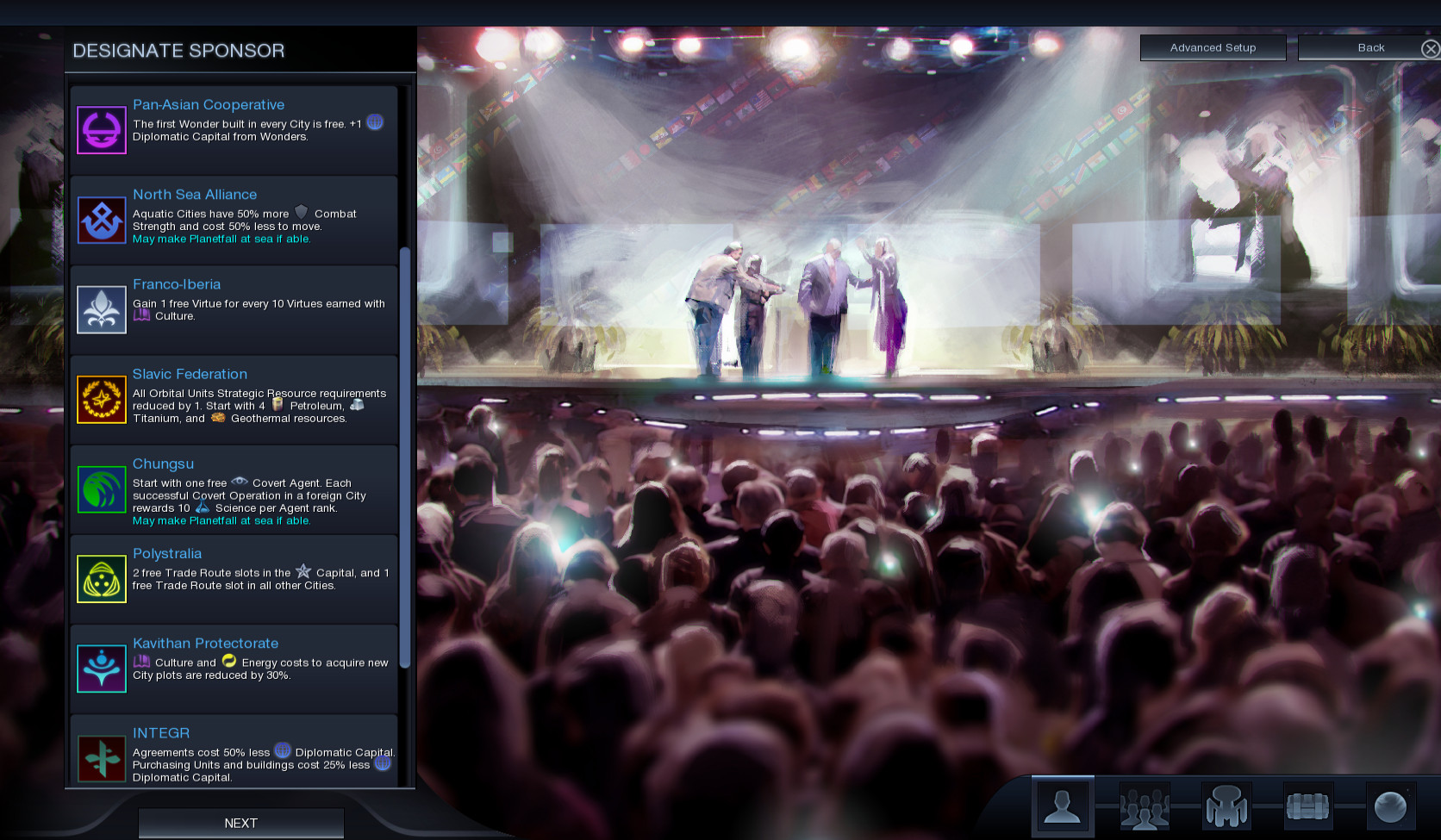Click the Capital star icon in Polystralia text
This screenshot has height=840, width=1441.
[303, 571]
